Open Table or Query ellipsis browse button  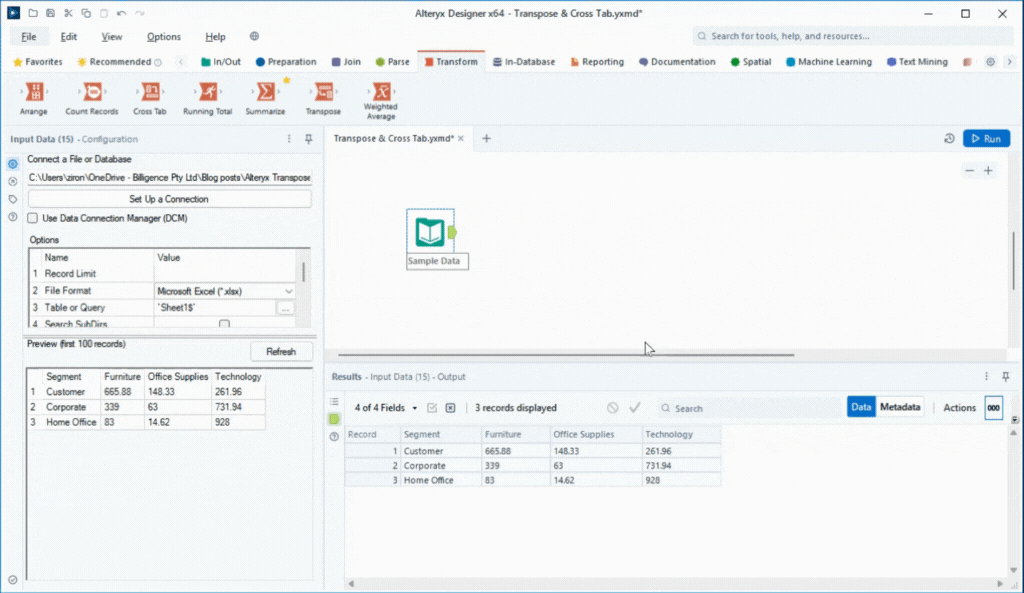coord(285,308)
